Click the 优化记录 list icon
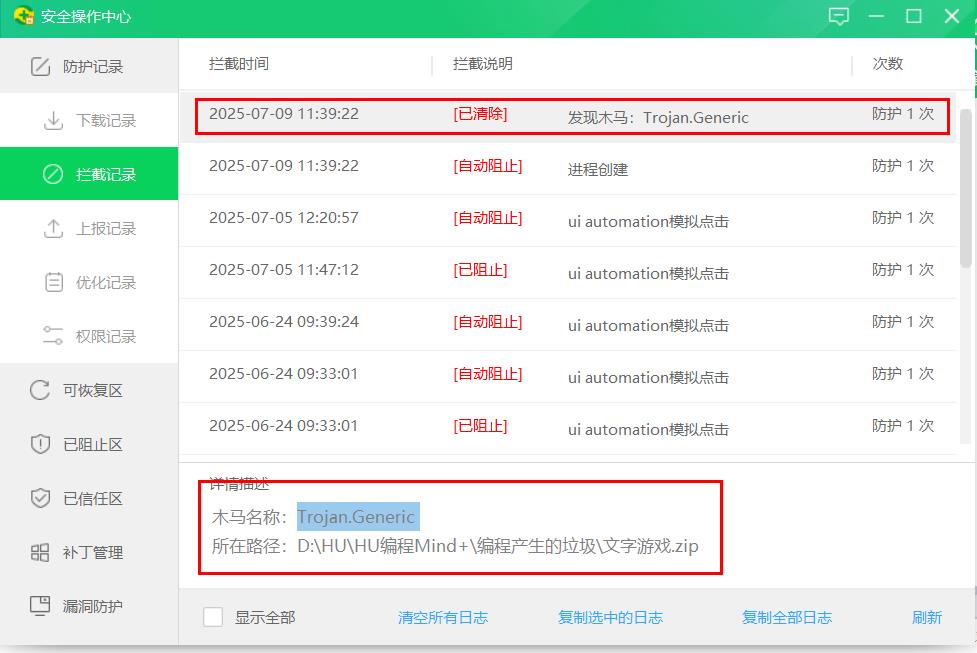This screenshot has width=977, height=653. [x=54, y=282]
